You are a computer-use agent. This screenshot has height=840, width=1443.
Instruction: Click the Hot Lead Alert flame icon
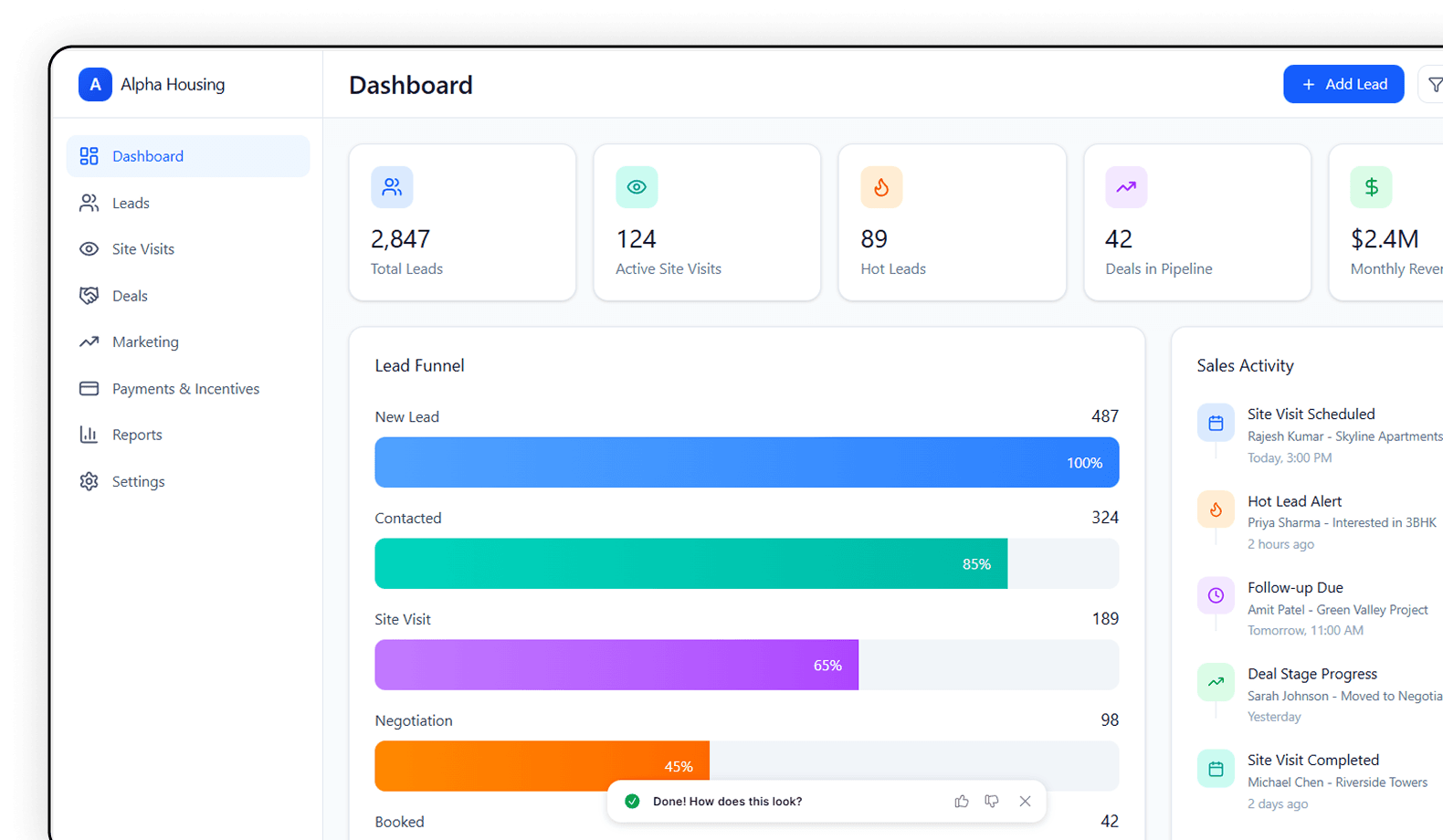pyautogui.click(x=1216, y=509)
